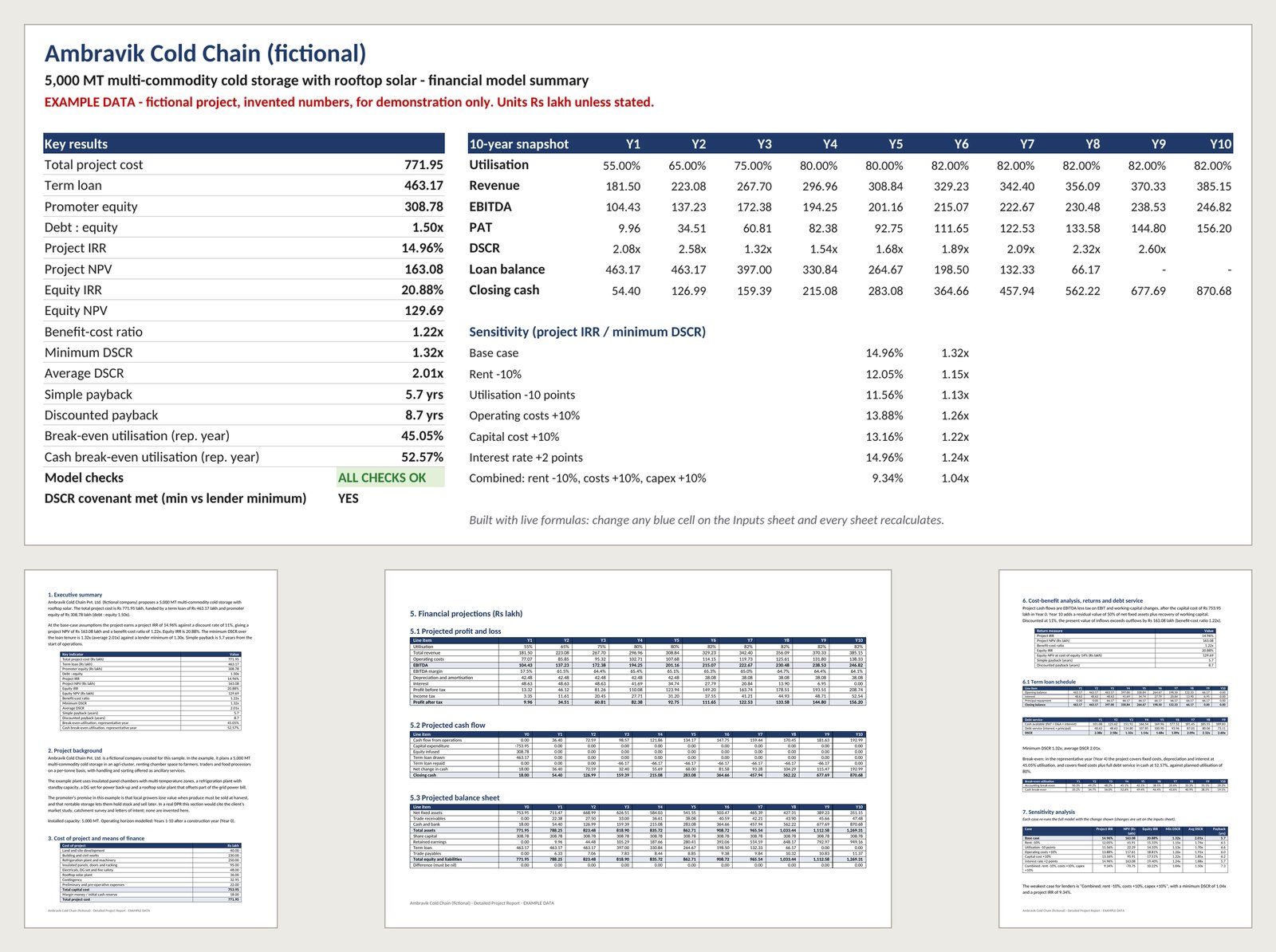Click the "10-year snapshot" header label
Viewport: 1276px width, 952px height.
518,144
